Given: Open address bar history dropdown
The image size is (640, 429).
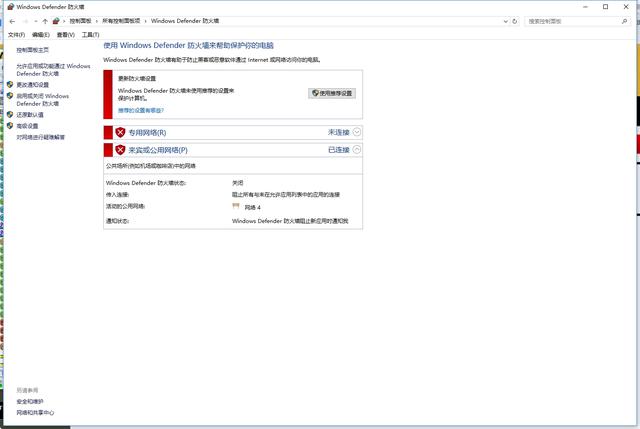Looking at the screenshot, I should (506, 21).
